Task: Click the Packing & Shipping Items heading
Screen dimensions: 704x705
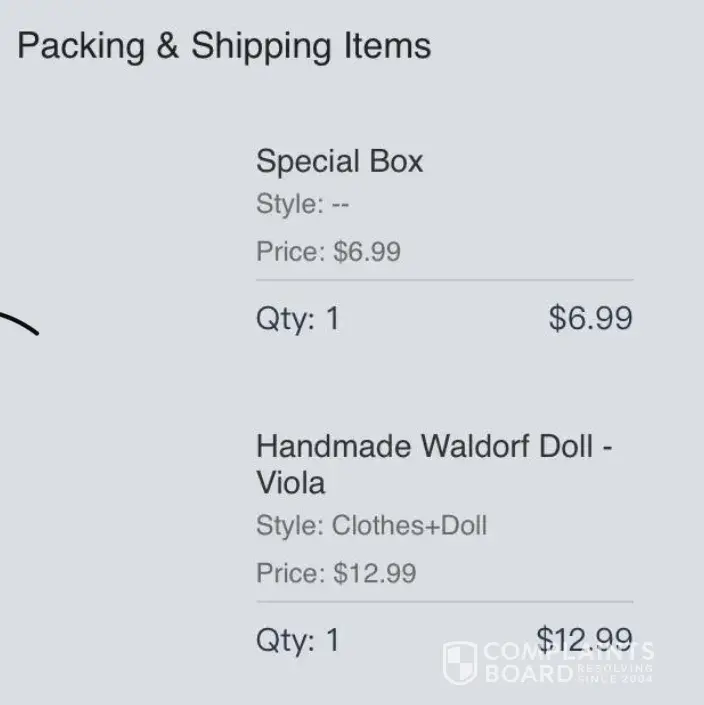Action: click(x=224, y=46)
